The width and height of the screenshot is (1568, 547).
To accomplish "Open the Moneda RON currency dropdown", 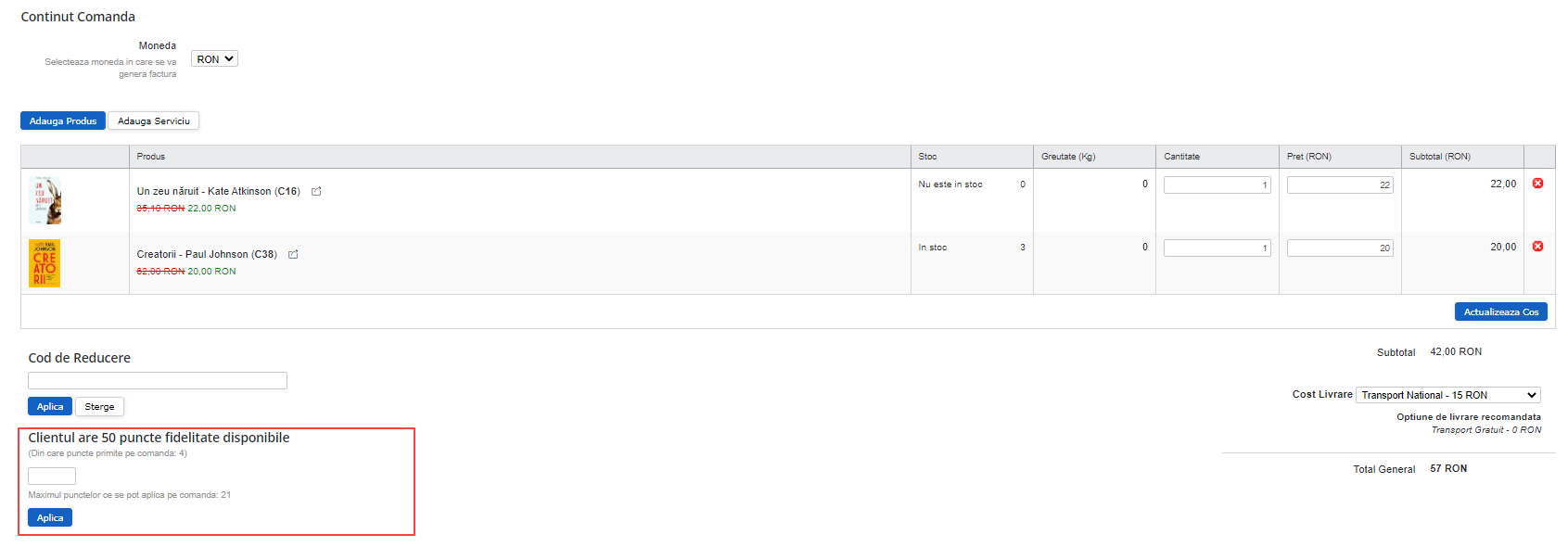I will tap(214, 59).
